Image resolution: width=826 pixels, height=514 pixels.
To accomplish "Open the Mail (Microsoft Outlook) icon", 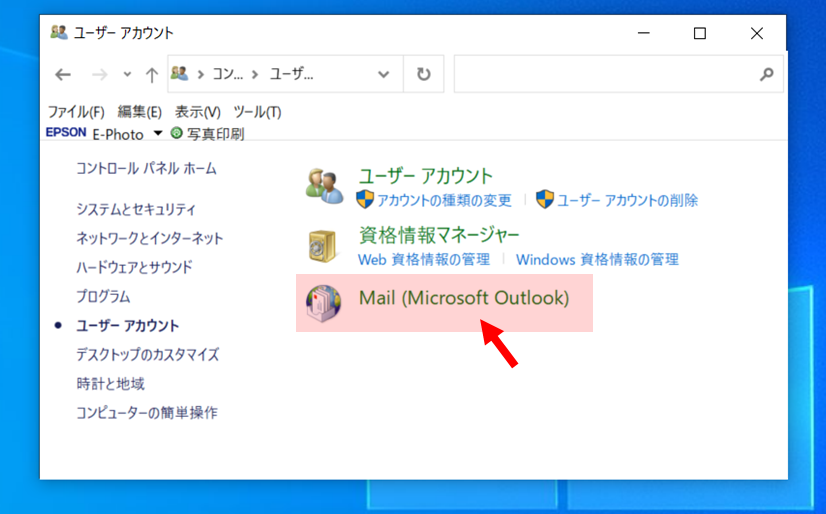I will 323,302.
